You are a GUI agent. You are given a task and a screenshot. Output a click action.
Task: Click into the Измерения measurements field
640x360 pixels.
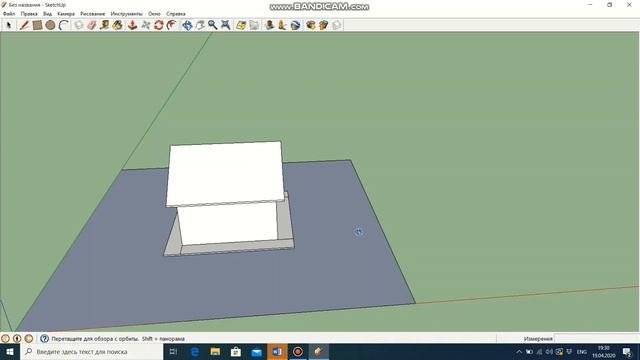click(x=596, y=339)
